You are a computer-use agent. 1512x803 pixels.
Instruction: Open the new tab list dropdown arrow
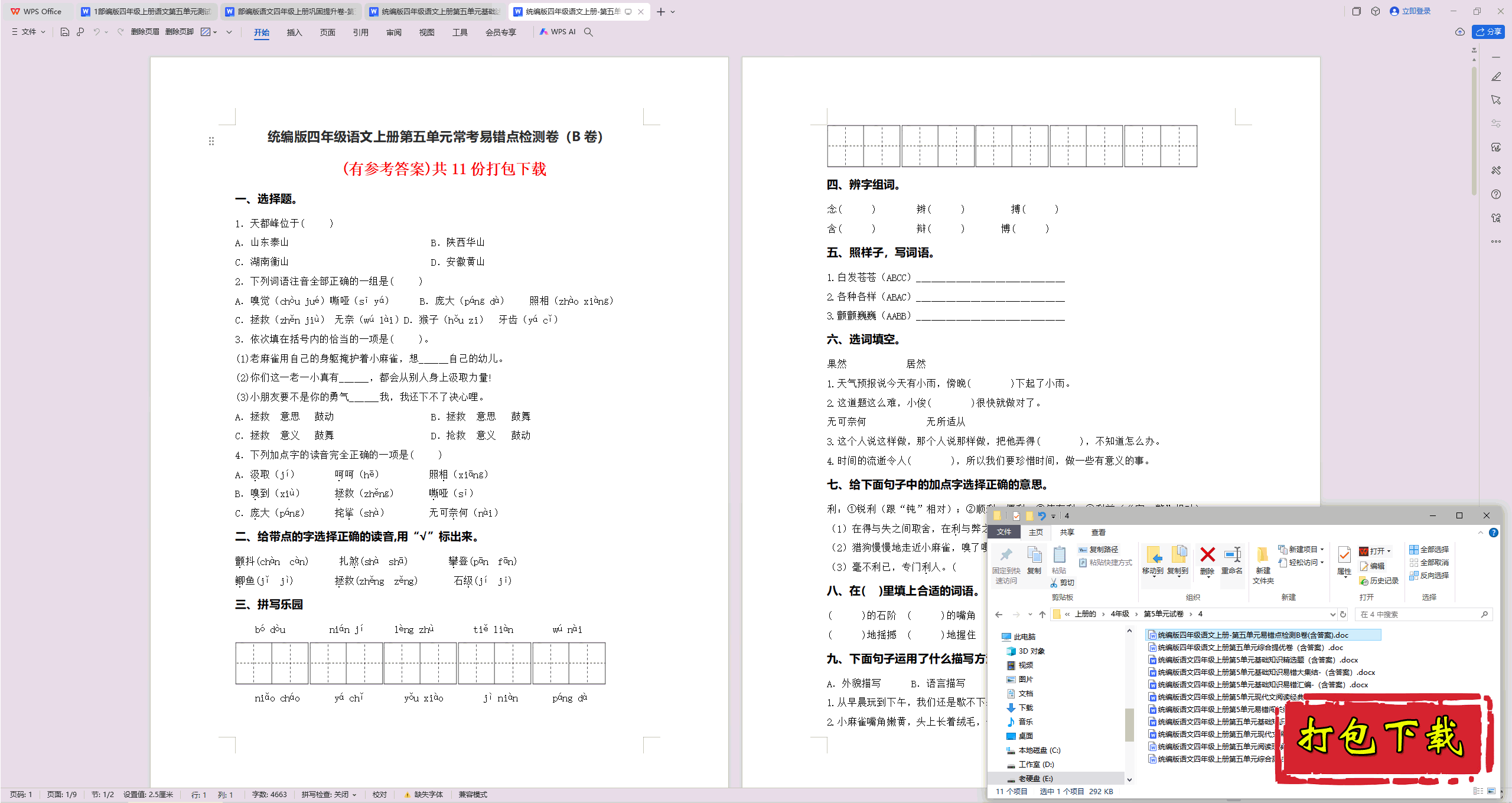(x=673, y=12)
